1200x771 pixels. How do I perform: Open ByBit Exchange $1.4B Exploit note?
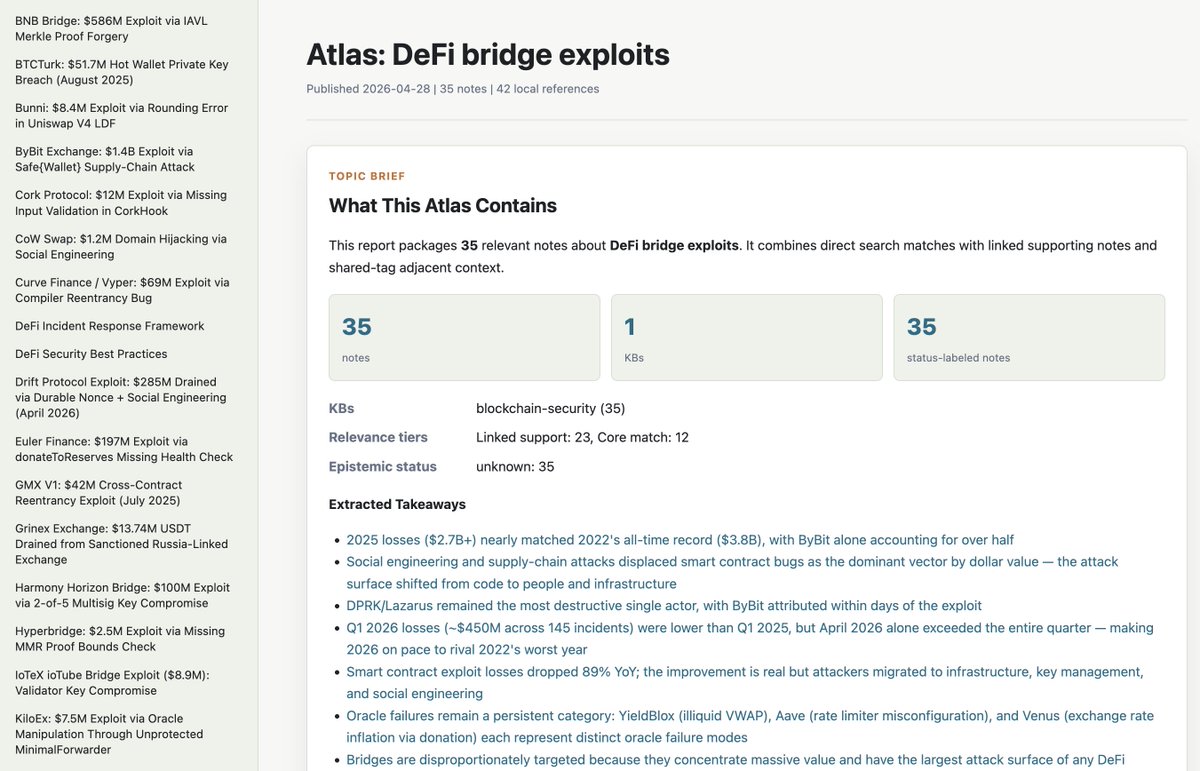[x=105, y=159]
